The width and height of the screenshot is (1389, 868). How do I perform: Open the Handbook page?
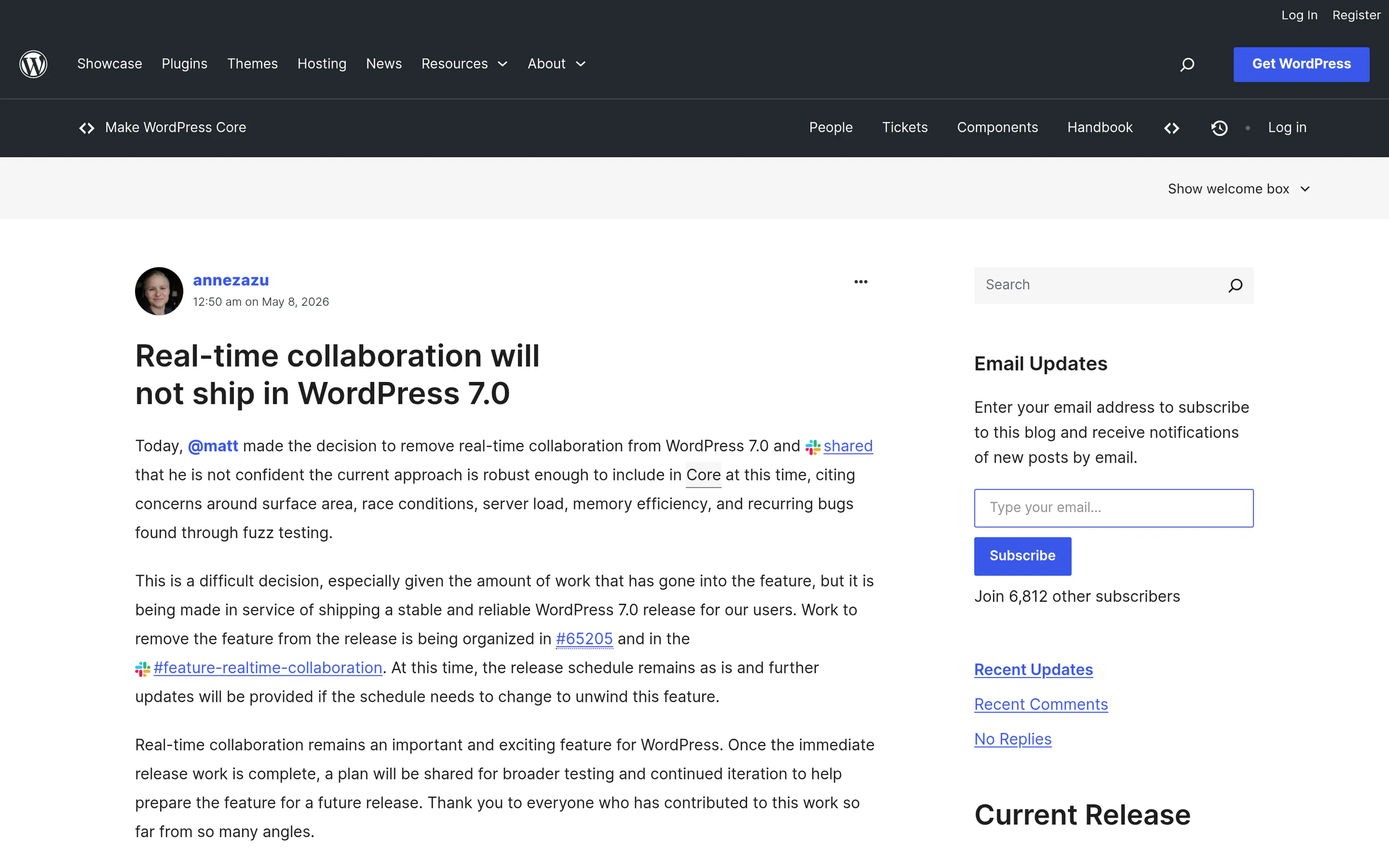[x=1100, y=127]
